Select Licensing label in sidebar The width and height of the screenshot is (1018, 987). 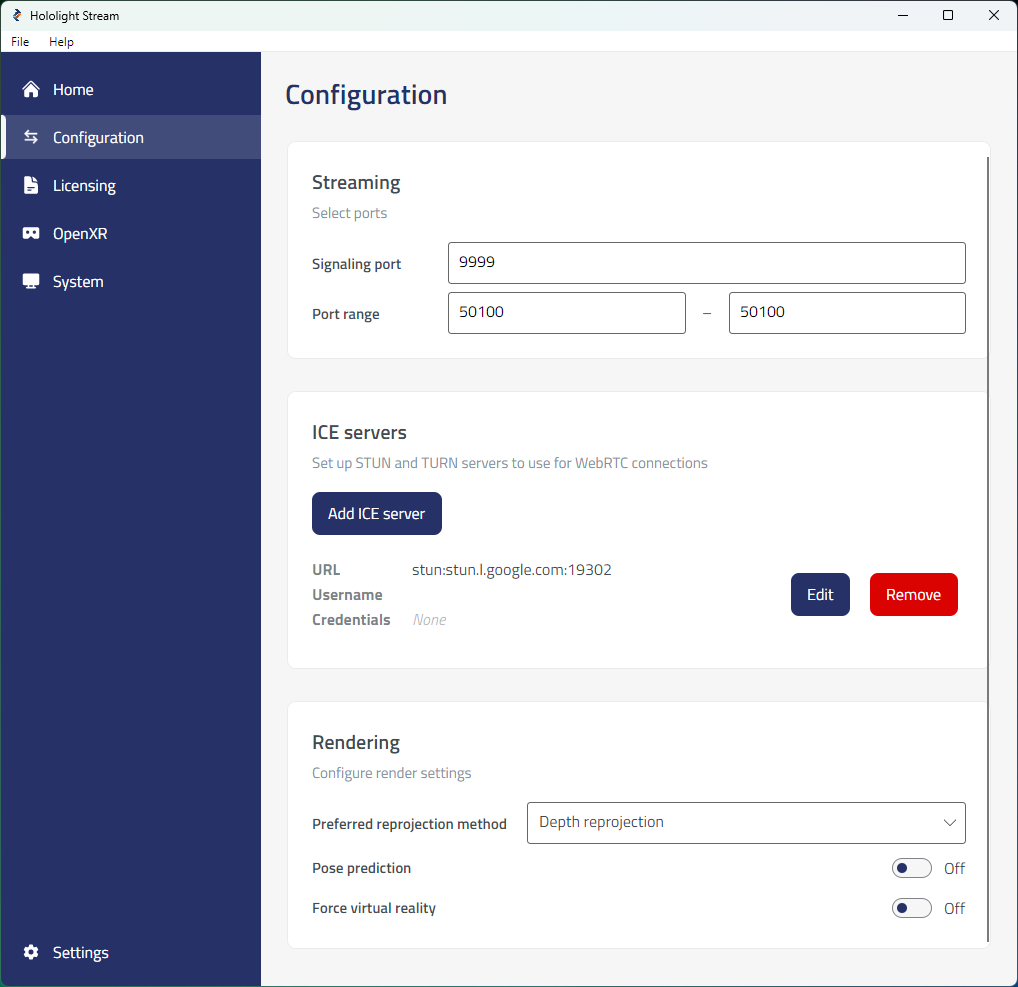(84, 186)
